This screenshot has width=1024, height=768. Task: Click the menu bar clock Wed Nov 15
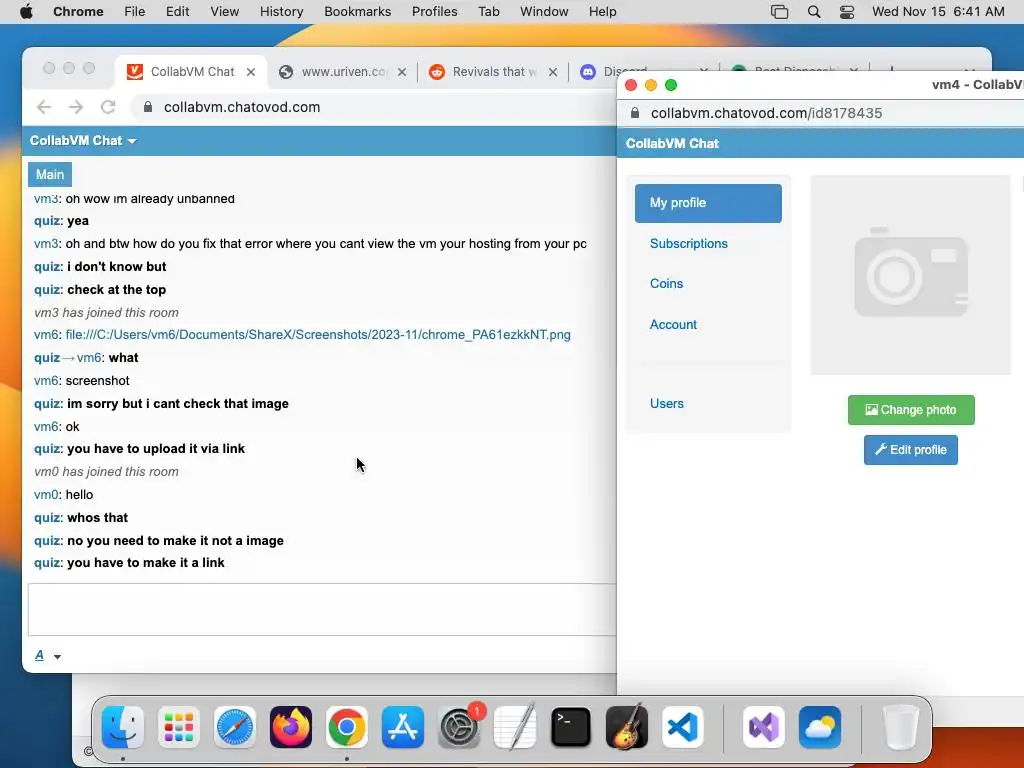938,11
